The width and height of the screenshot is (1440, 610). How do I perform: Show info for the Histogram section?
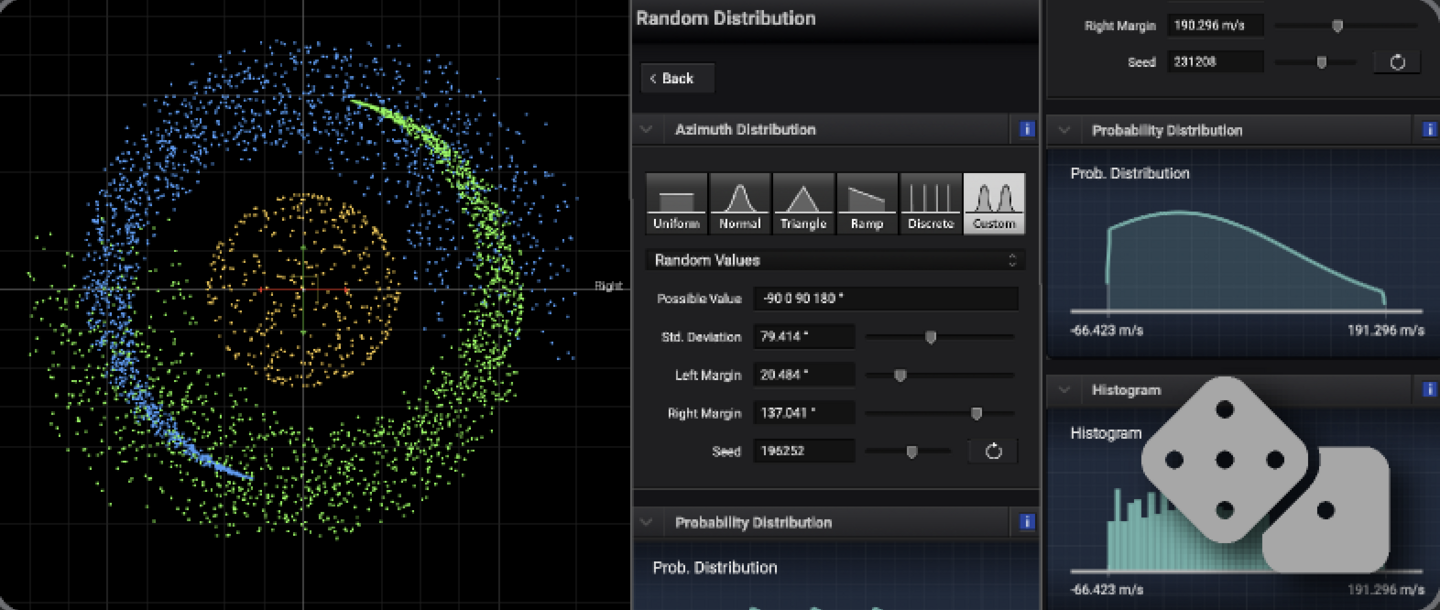1429,390
